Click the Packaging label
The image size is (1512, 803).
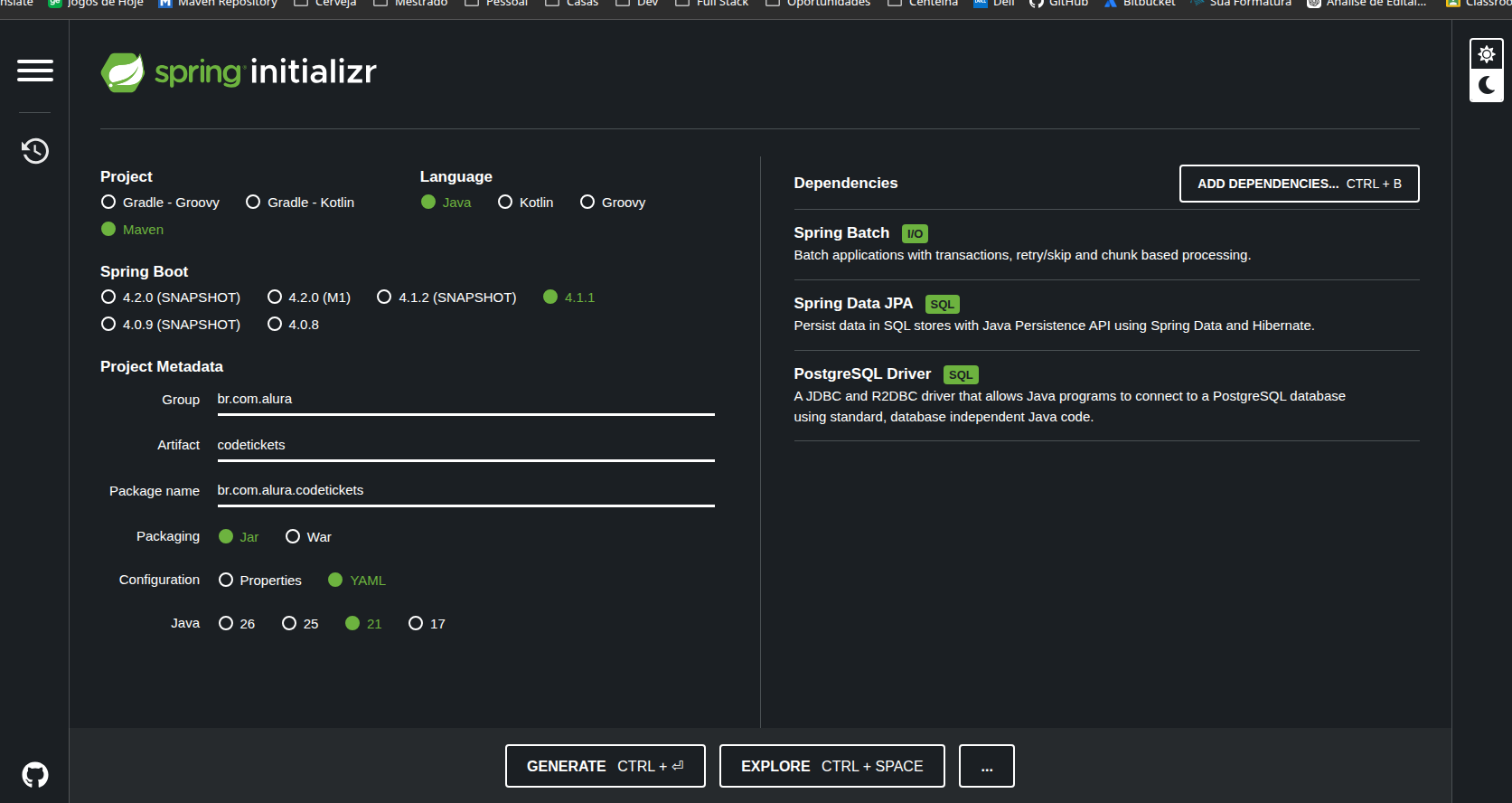point(168,536)
